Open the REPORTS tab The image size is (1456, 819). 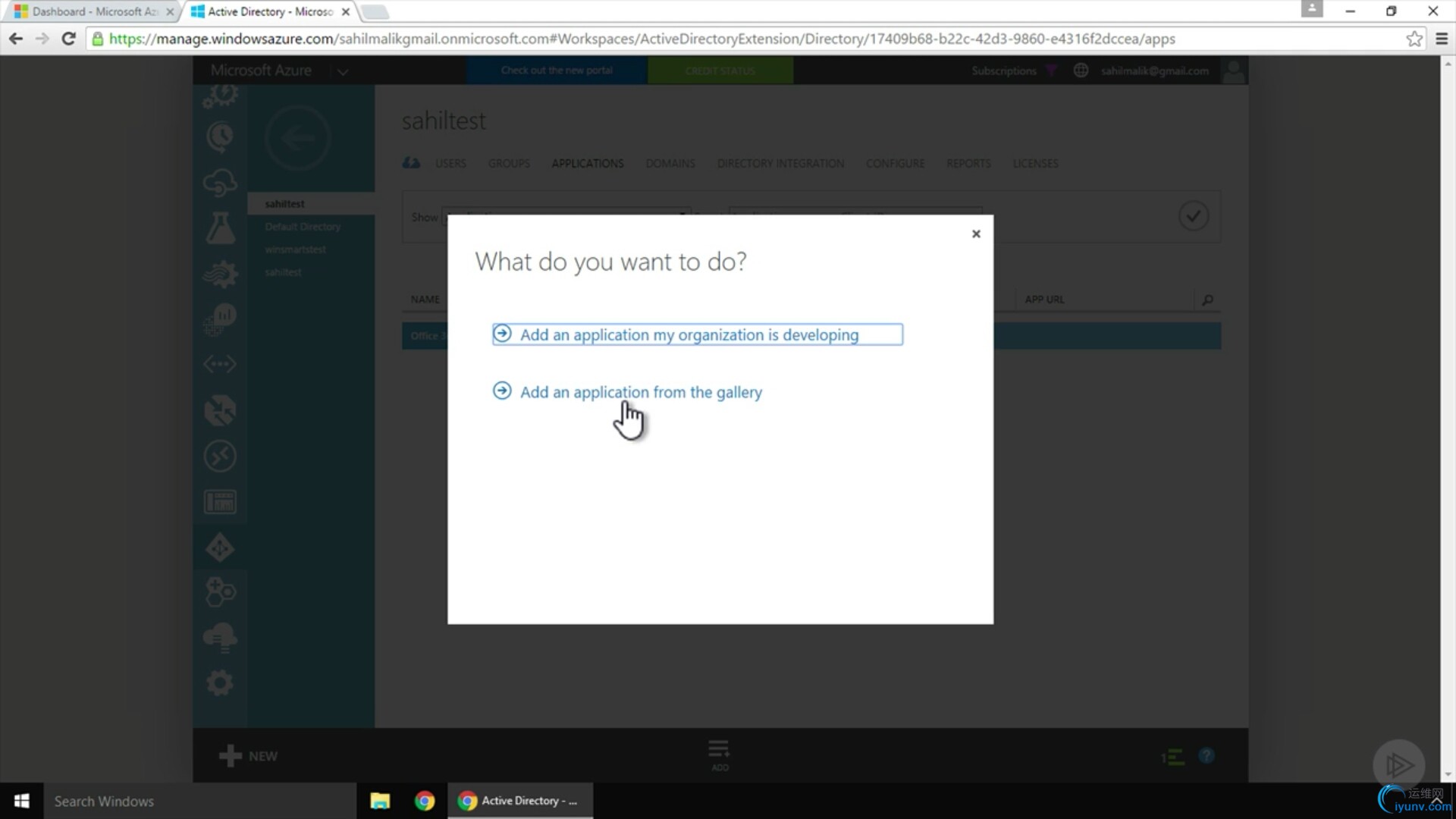click(x=968, y=163)
